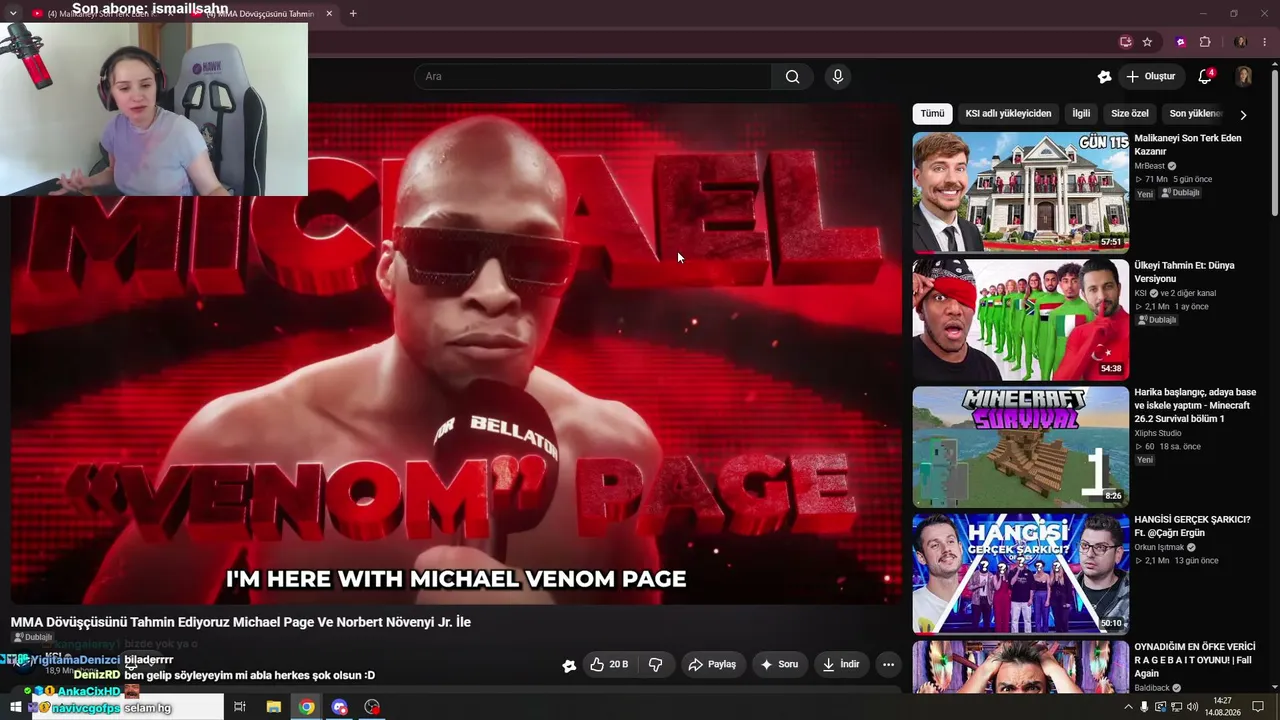Open Malikaneyi Son Terk Eden thumbnail

point(1020,192)
